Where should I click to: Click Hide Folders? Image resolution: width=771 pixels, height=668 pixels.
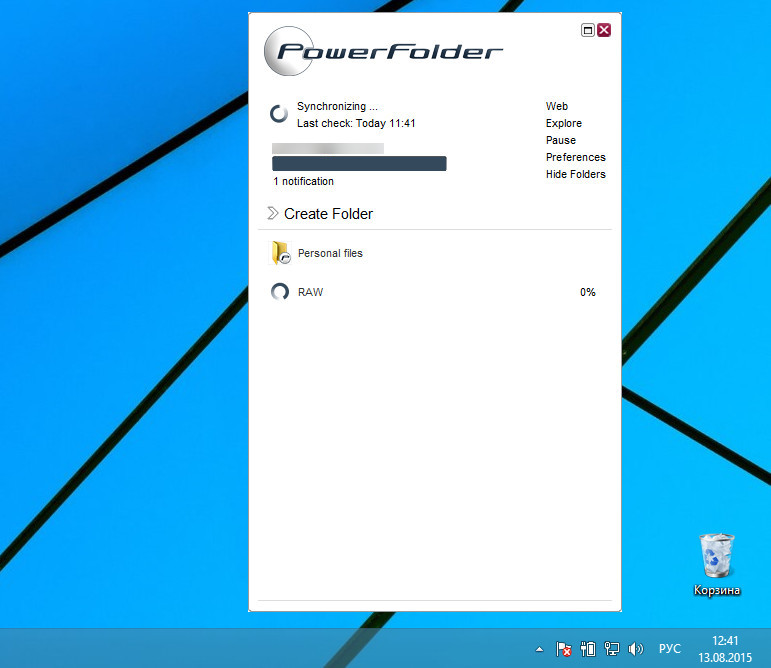[x=575, y=174]
